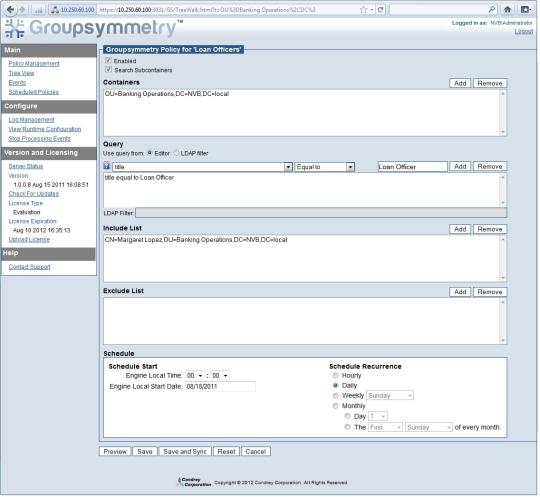The height and width of the screenshot is (497, 540).
Task: Reload the page with refresh icon
Action: coord(381,10)
